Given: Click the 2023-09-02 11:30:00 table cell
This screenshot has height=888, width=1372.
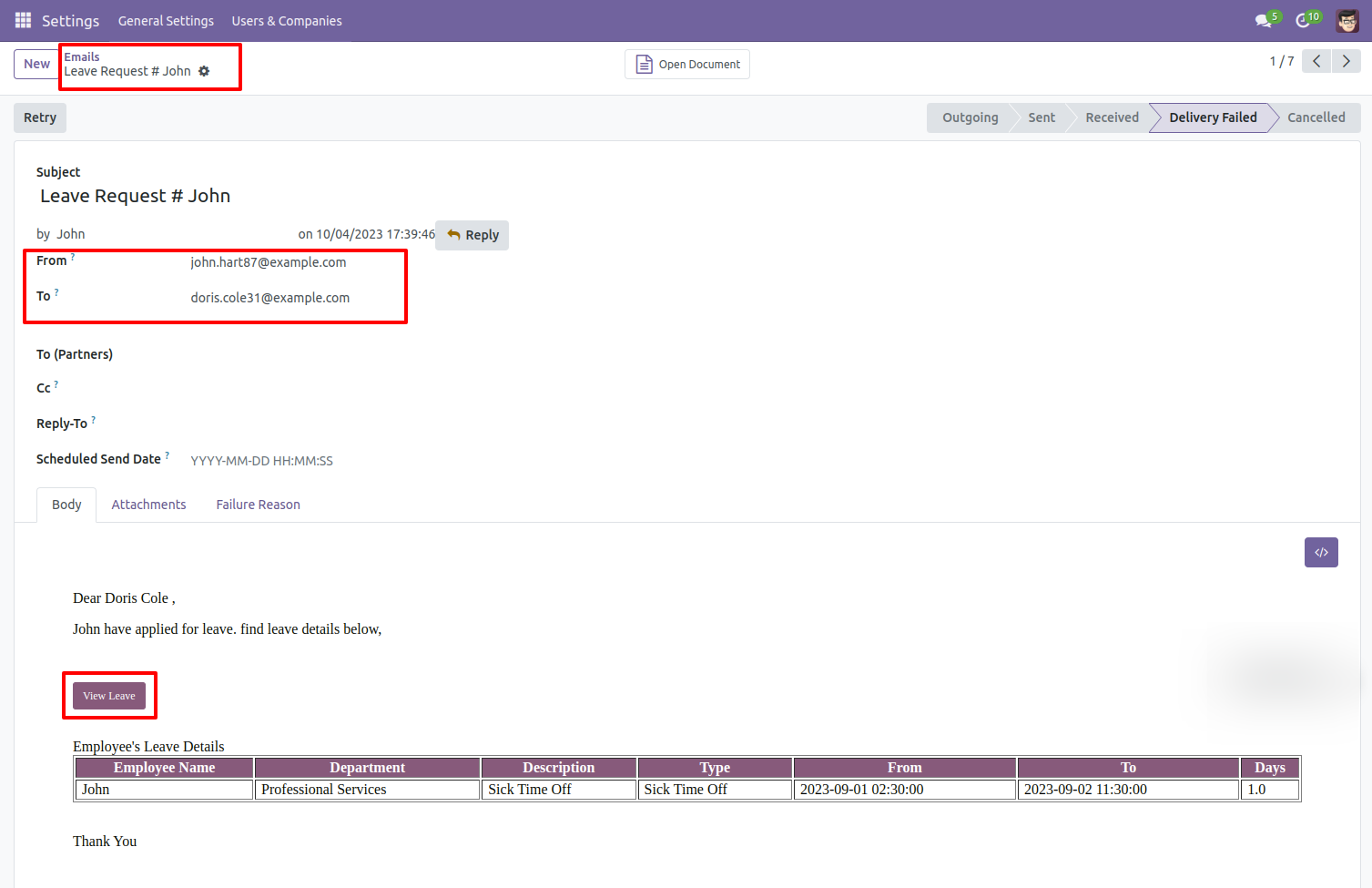Looking at the screenshot, I should pyautogui.click(x=1128, y=790).
